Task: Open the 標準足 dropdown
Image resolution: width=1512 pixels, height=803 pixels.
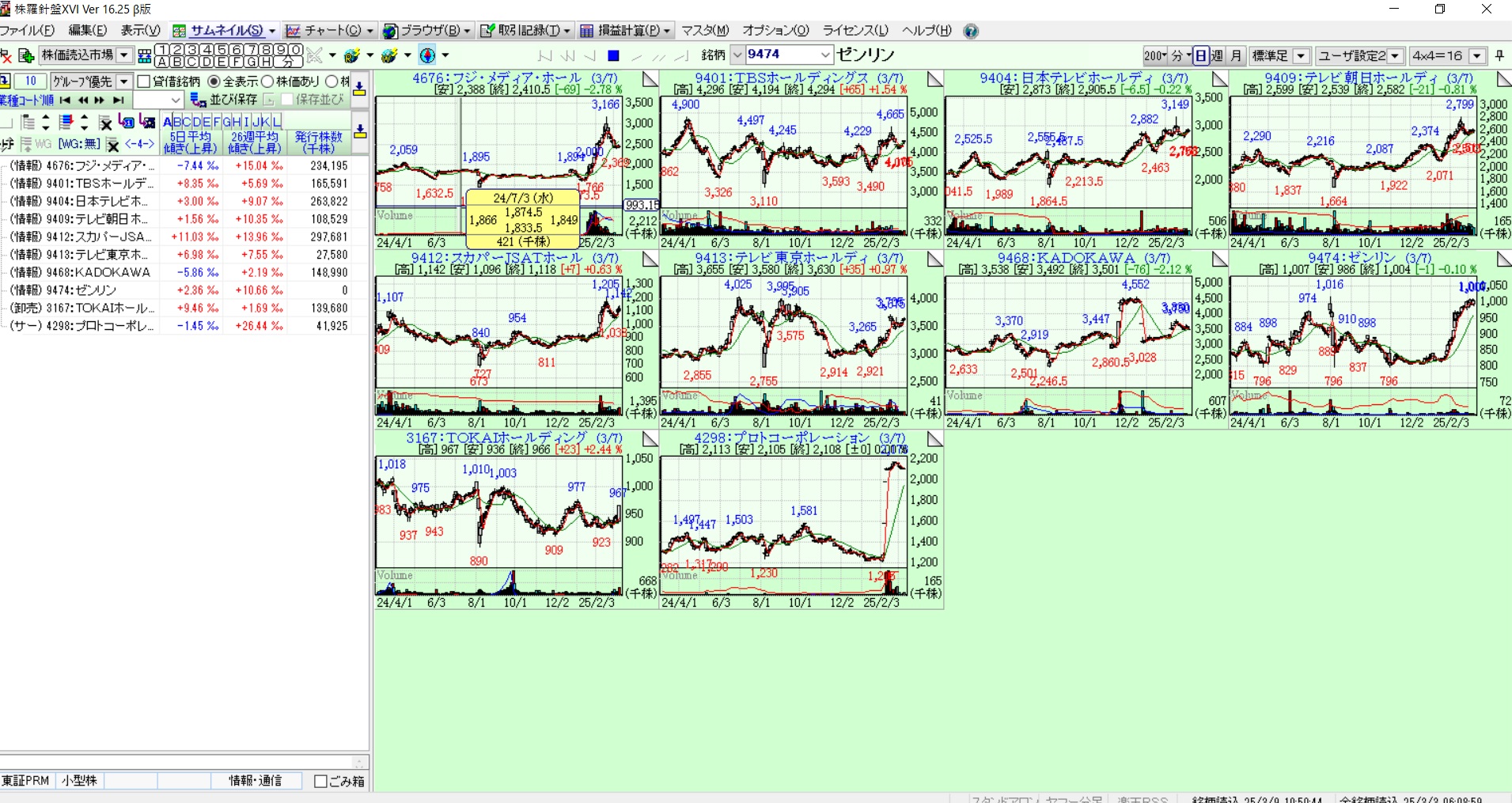Action: point(1301,55)
